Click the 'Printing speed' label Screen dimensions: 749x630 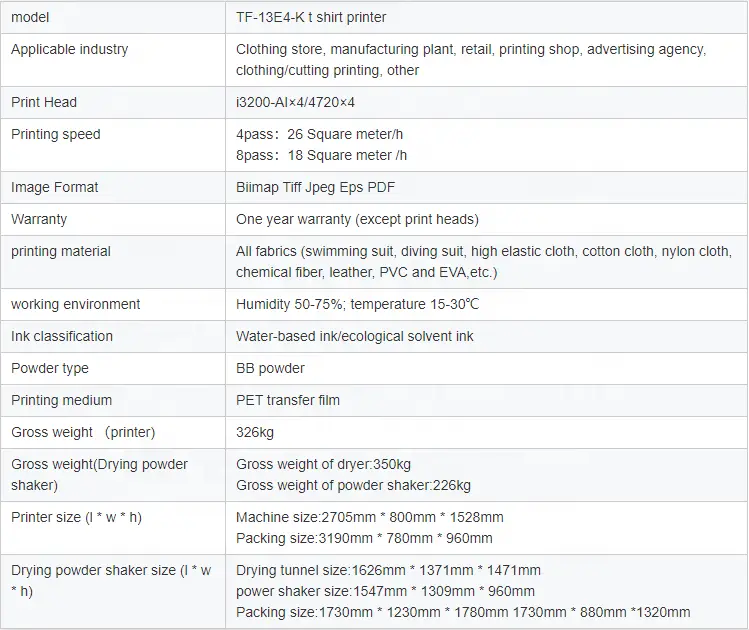tap(56, 134)
